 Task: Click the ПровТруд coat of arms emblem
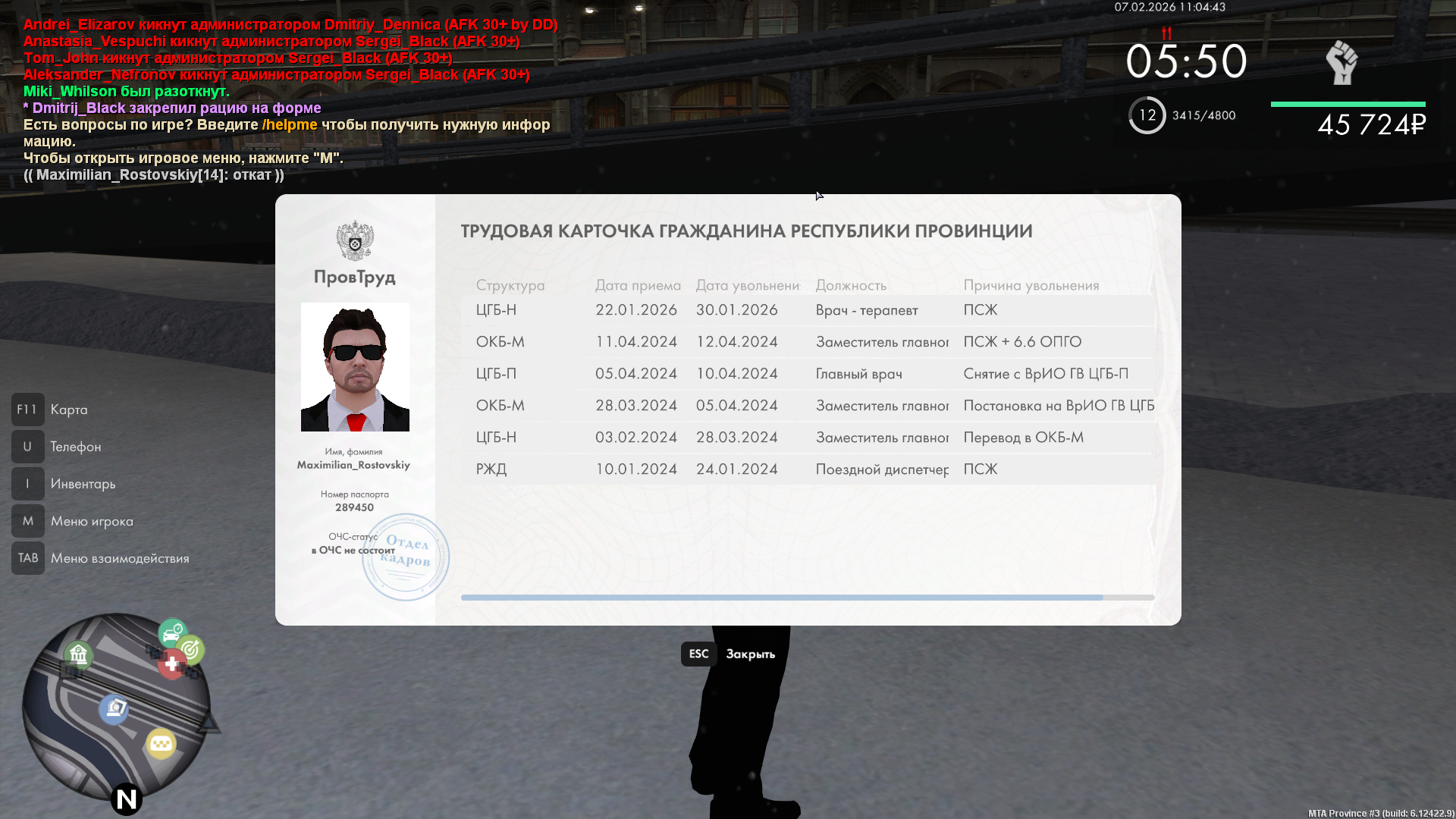pyautogui.click(x=355, y=241)
